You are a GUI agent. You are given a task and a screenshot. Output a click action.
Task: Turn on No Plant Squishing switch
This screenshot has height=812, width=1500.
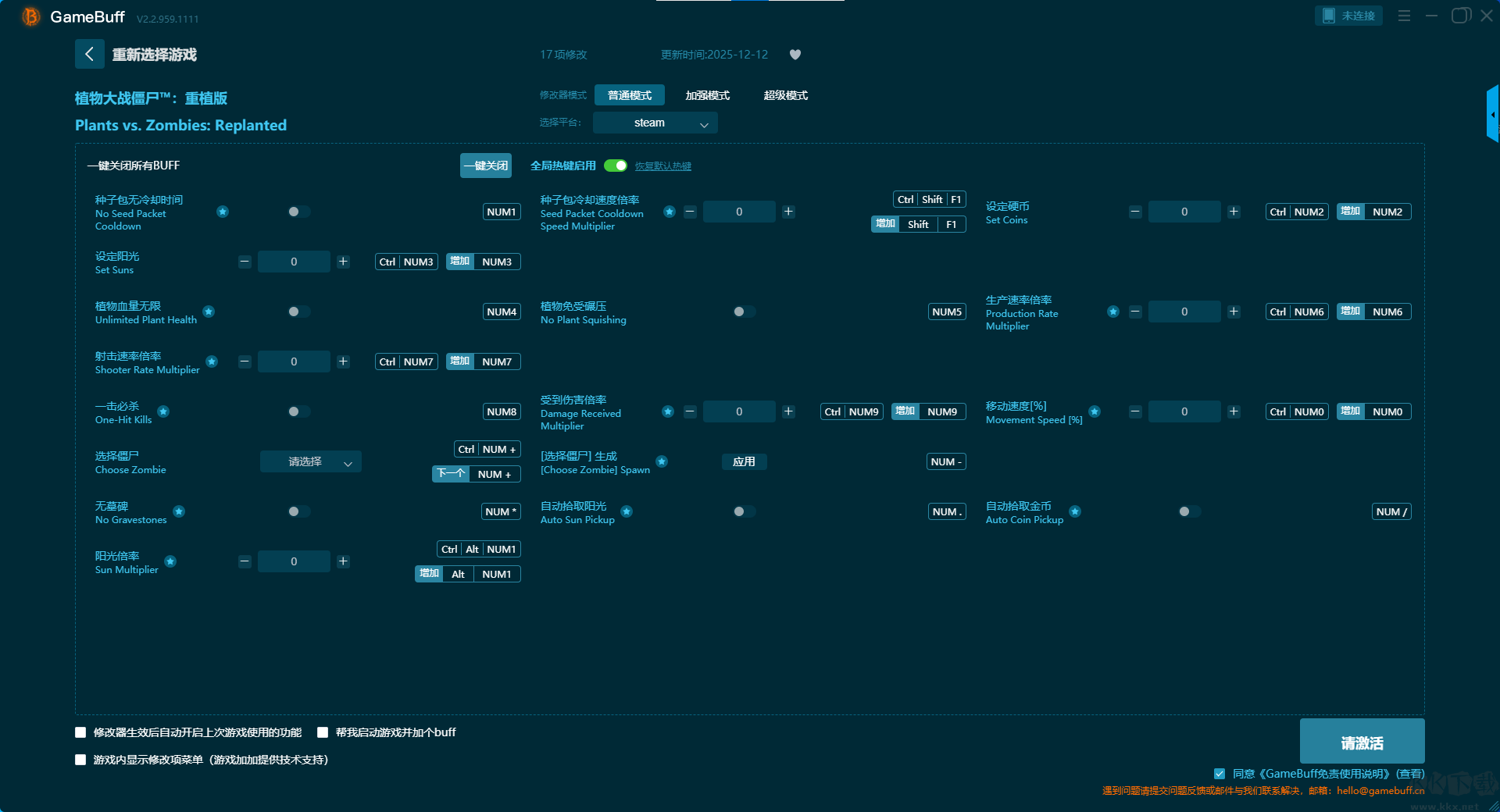pyautogui.click(x=744, y=312)
